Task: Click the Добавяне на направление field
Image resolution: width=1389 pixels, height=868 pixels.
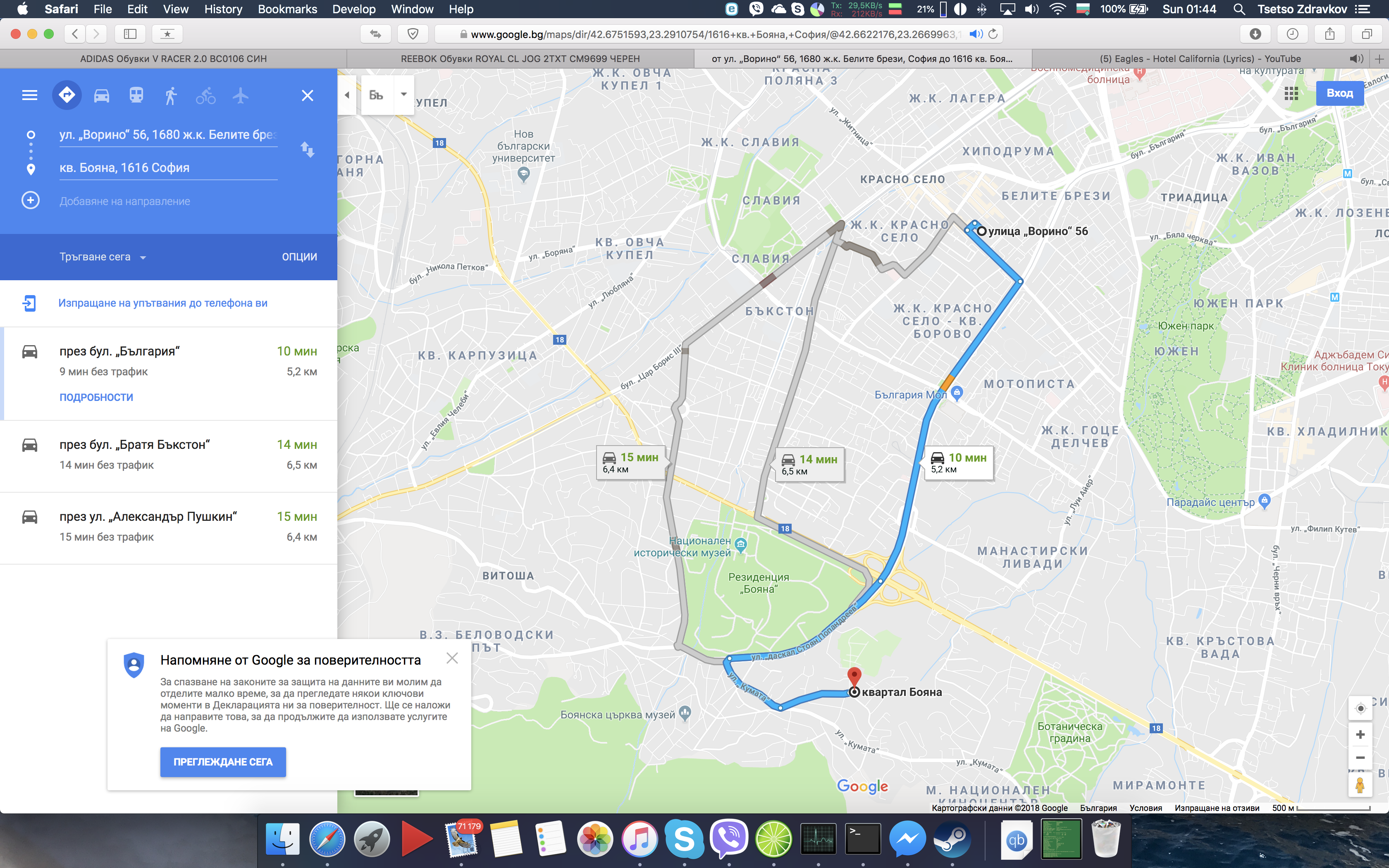Action: (168, 201)
